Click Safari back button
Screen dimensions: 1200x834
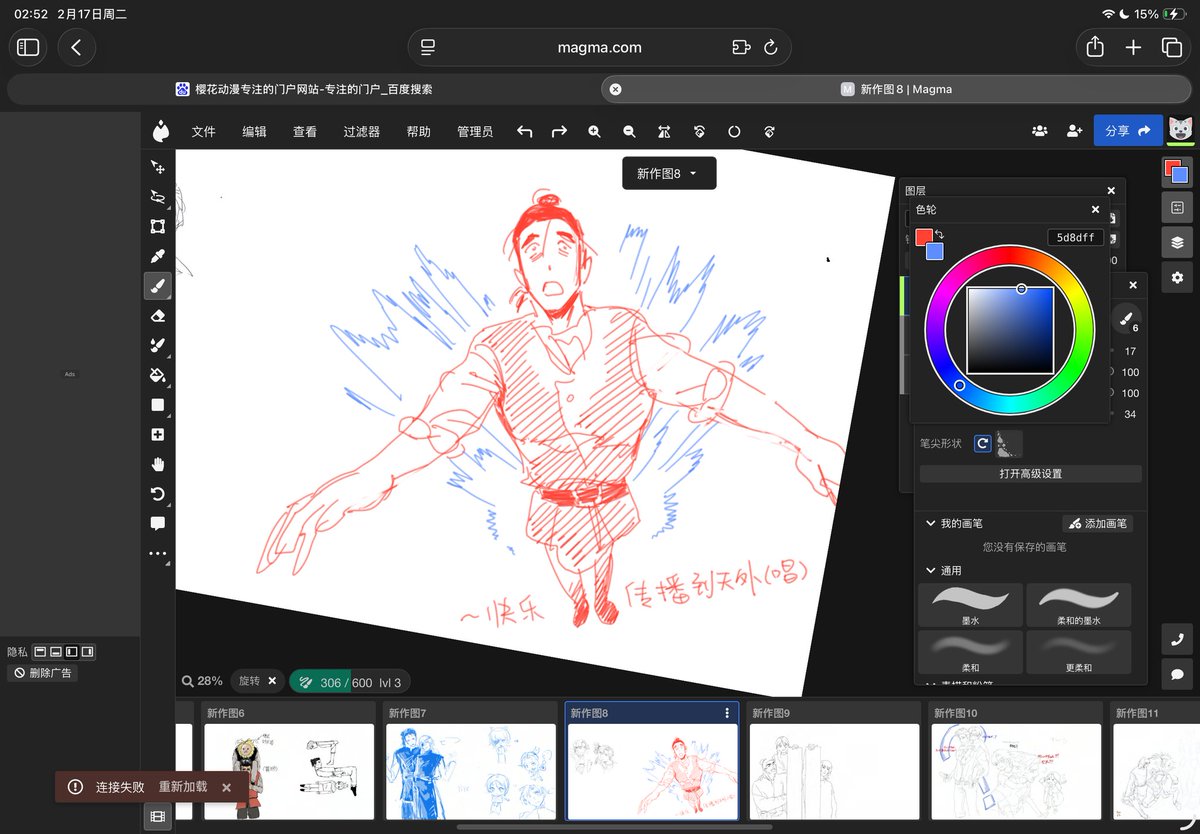[x=76, y=47]
